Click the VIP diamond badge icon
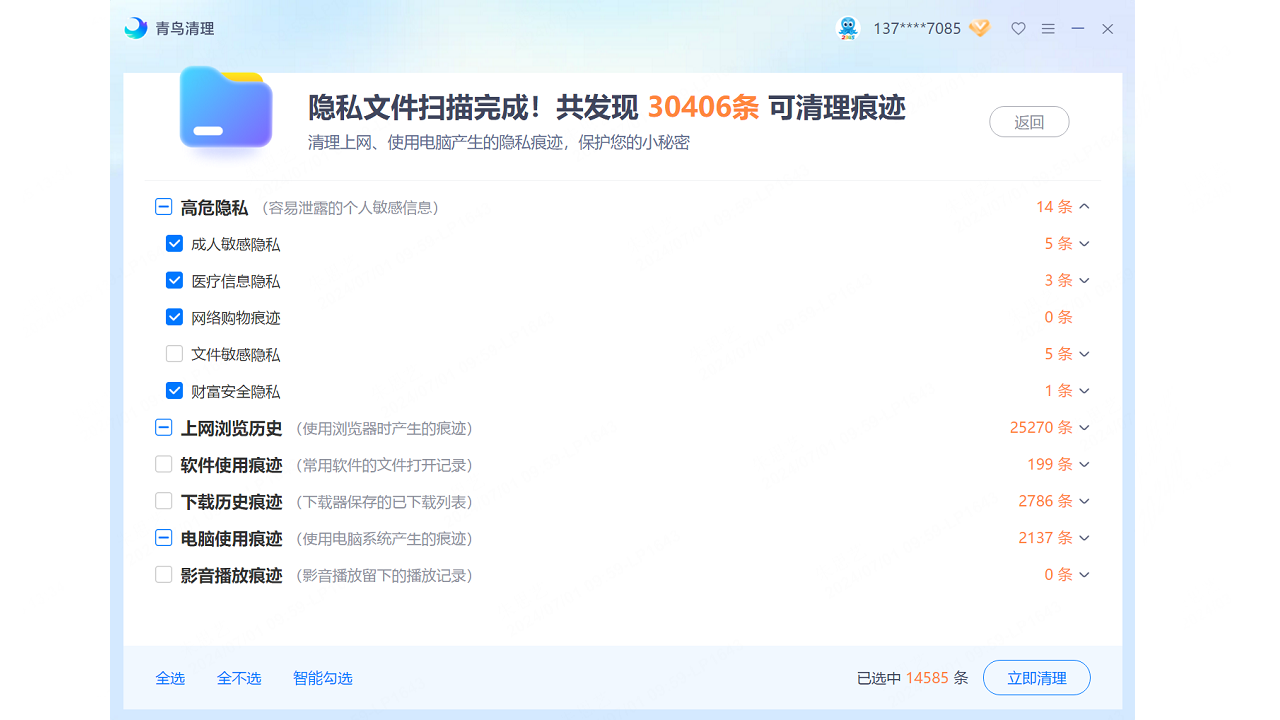The height and width of the screenshot is (720, 1280). click(980, 29)
